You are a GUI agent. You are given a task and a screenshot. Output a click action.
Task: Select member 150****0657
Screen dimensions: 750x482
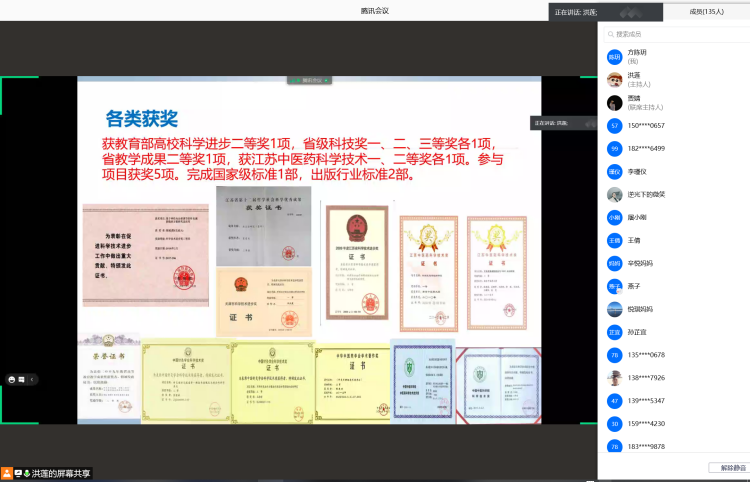click(646, 126)
